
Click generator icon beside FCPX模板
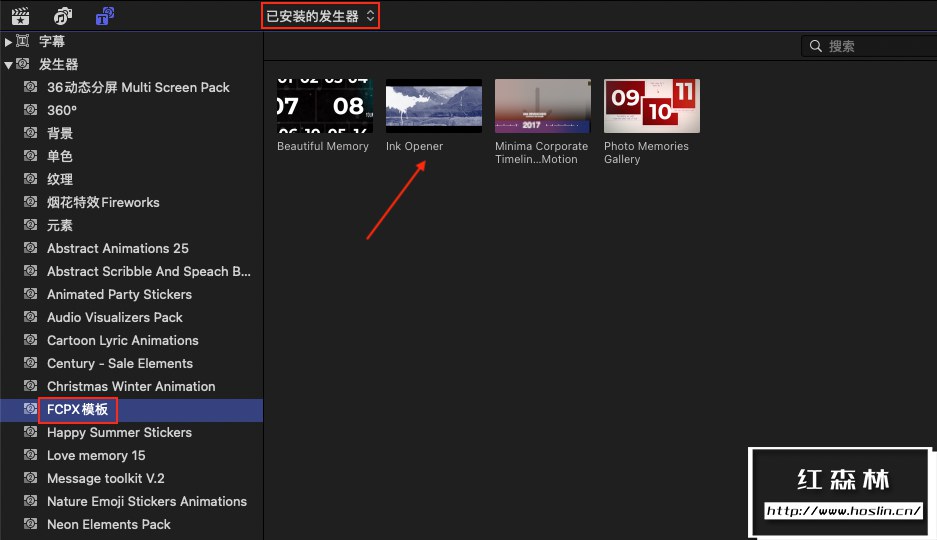(30, 409)
